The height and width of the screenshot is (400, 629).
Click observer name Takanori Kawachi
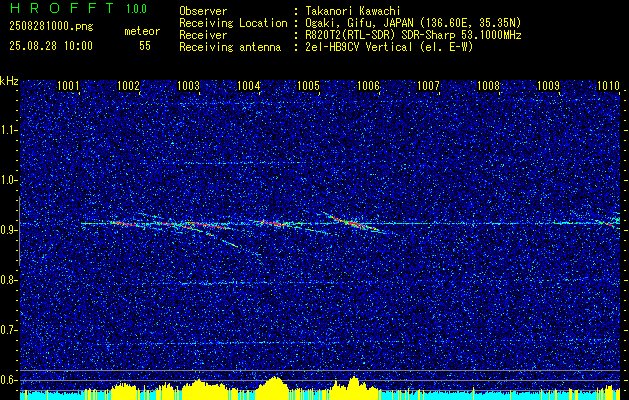pos(353,11)
